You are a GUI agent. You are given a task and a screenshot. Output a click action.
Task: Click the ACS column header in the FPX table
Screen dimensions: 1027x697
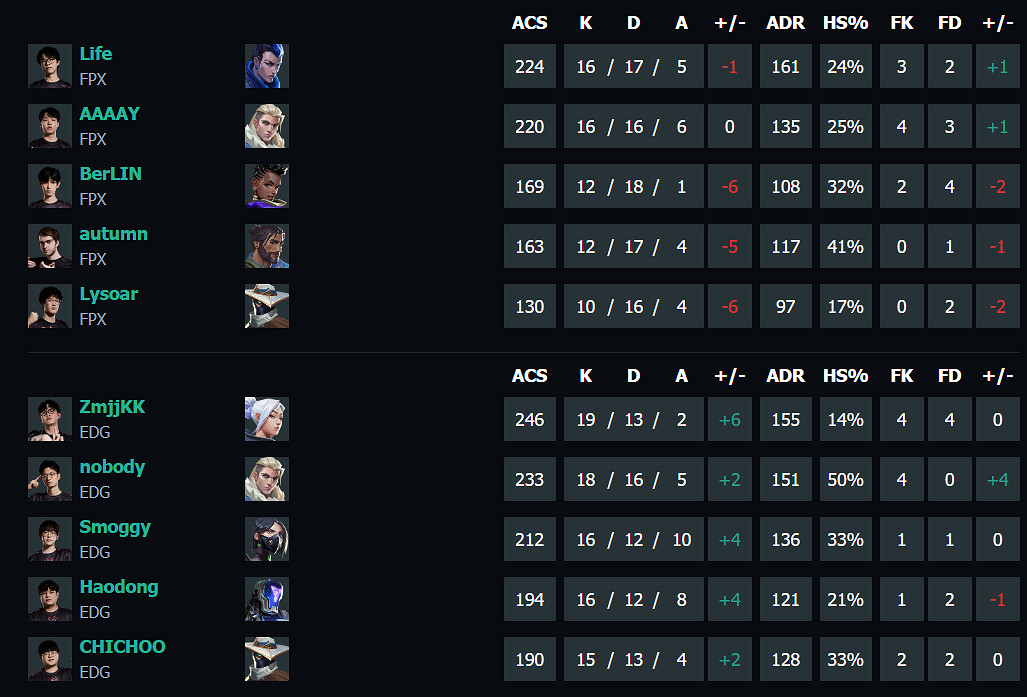click(x=529, y=23)
